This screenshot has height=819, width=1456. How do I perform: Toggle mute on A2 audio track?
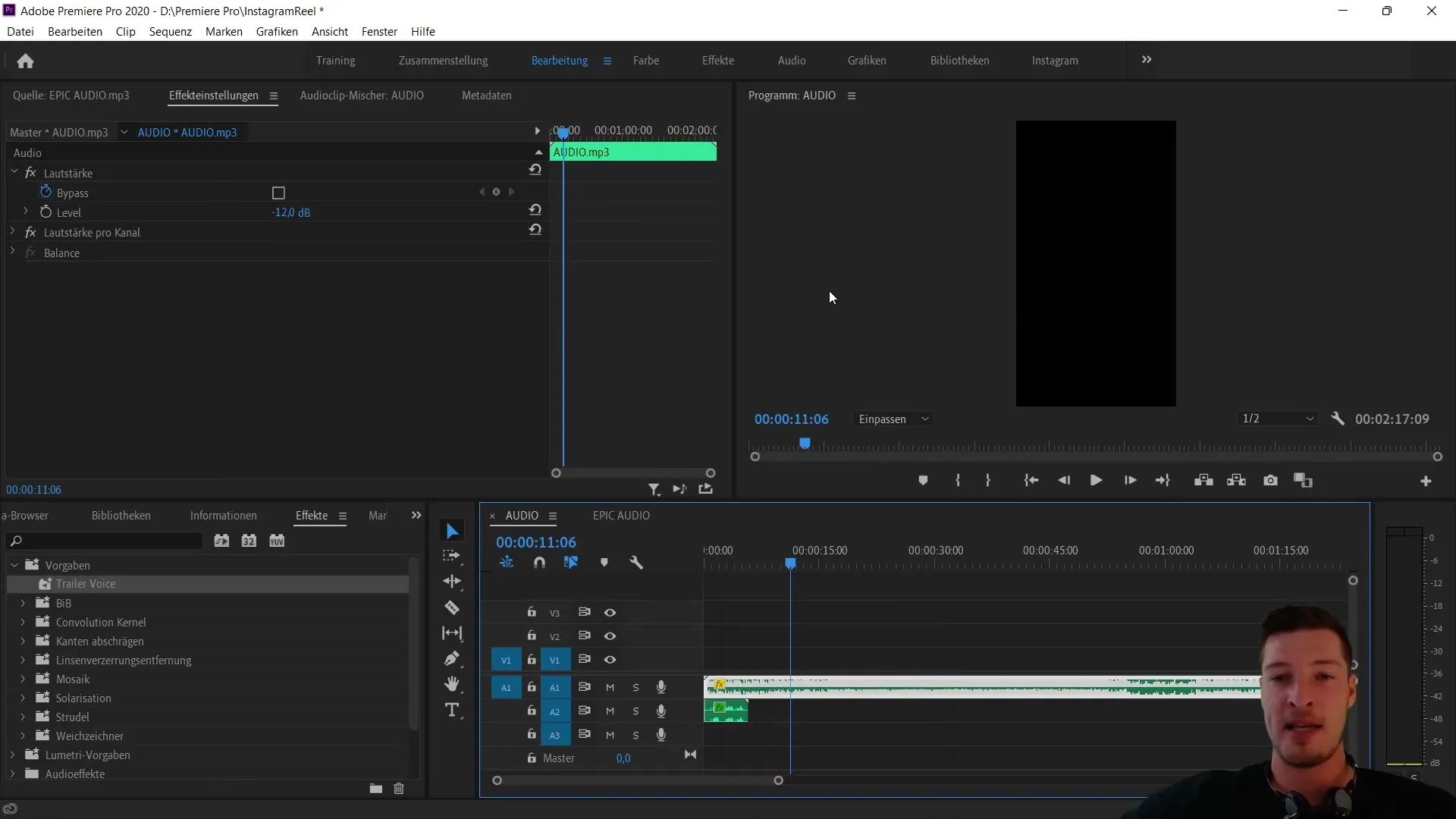609,710
